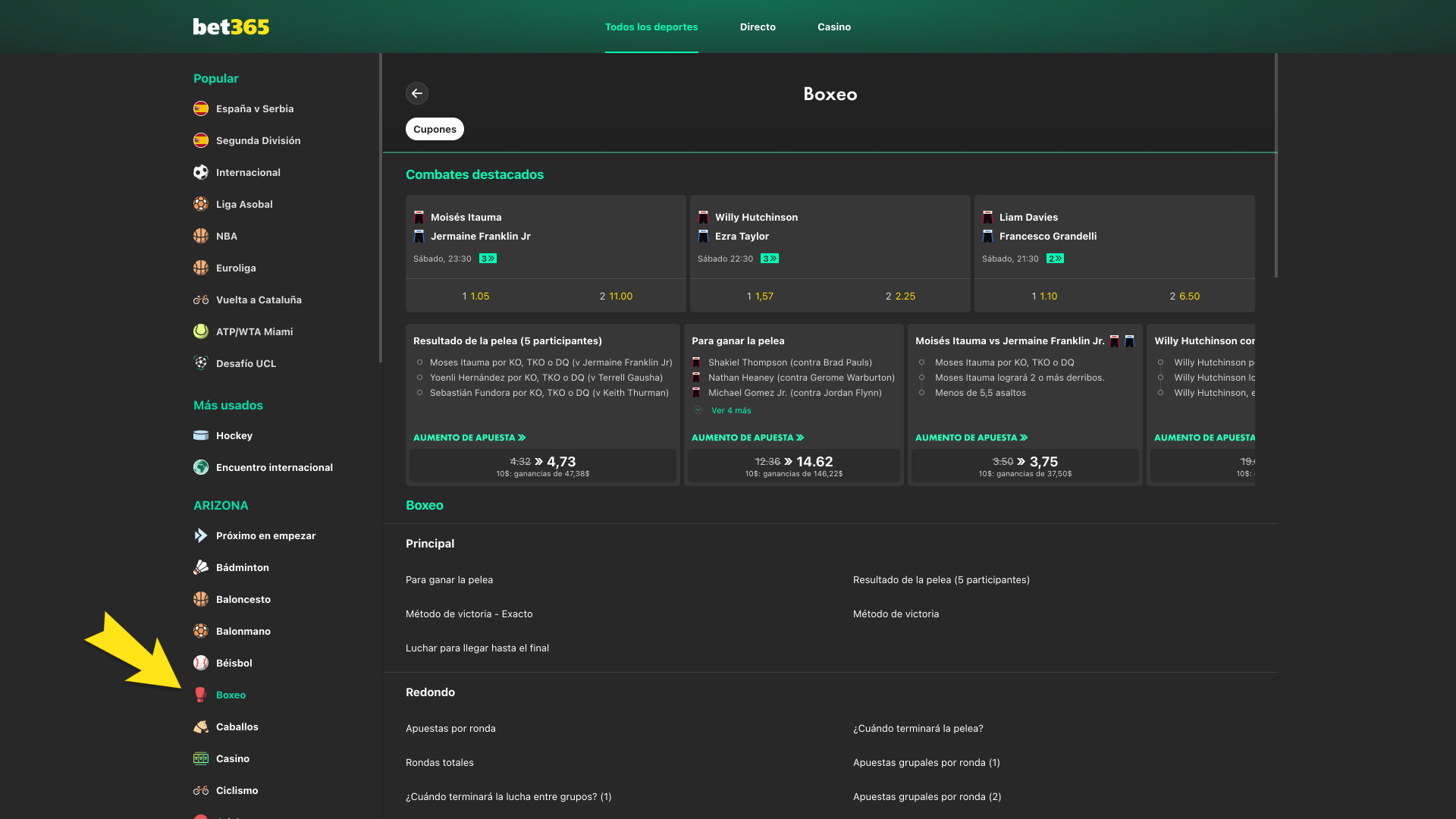Open Rondas totales market
The image size is (1456, 819).
[439, 762]
